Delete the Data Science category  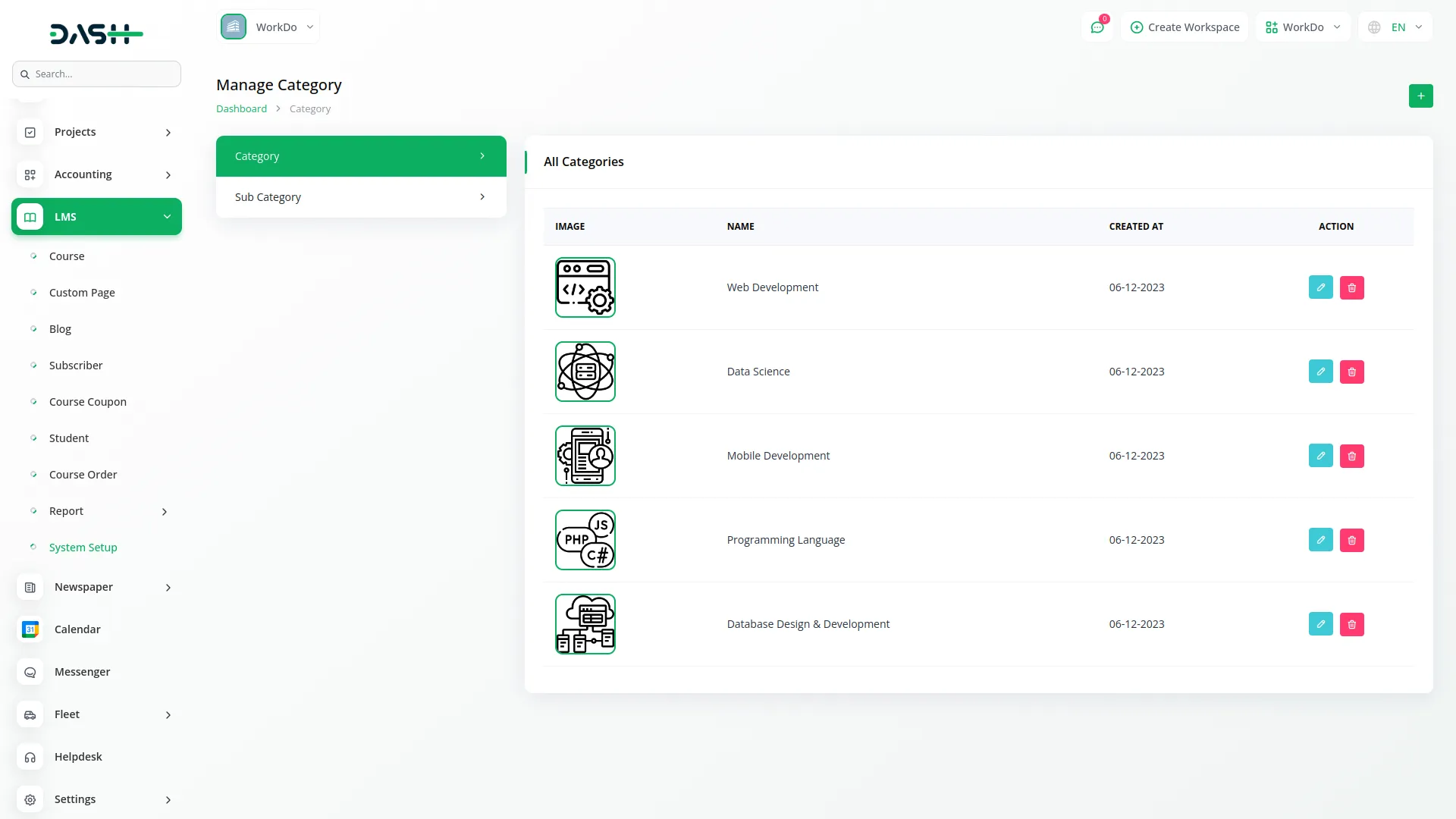(1351, 372)
